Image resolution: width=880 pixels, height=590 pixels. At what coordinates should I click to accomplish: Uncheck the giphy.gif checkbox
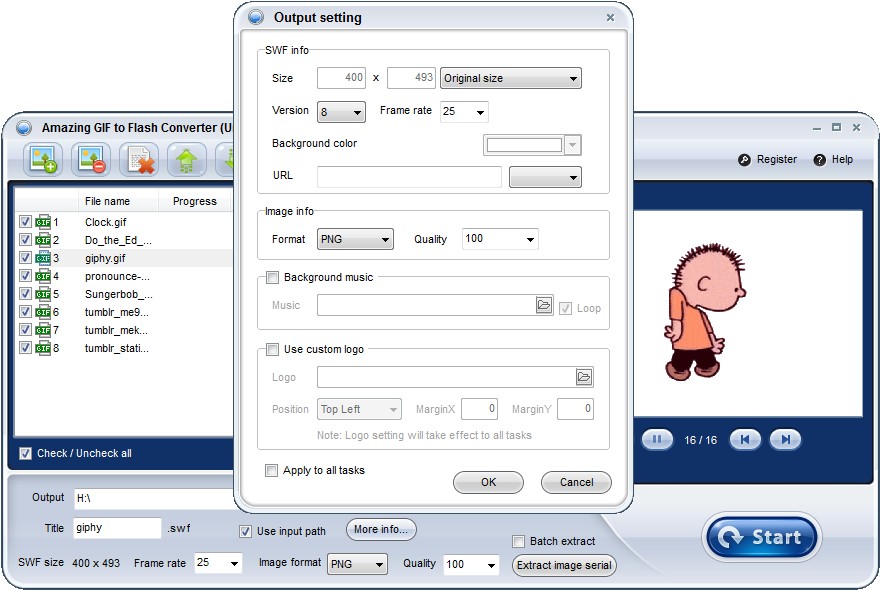tap(25, 258)
